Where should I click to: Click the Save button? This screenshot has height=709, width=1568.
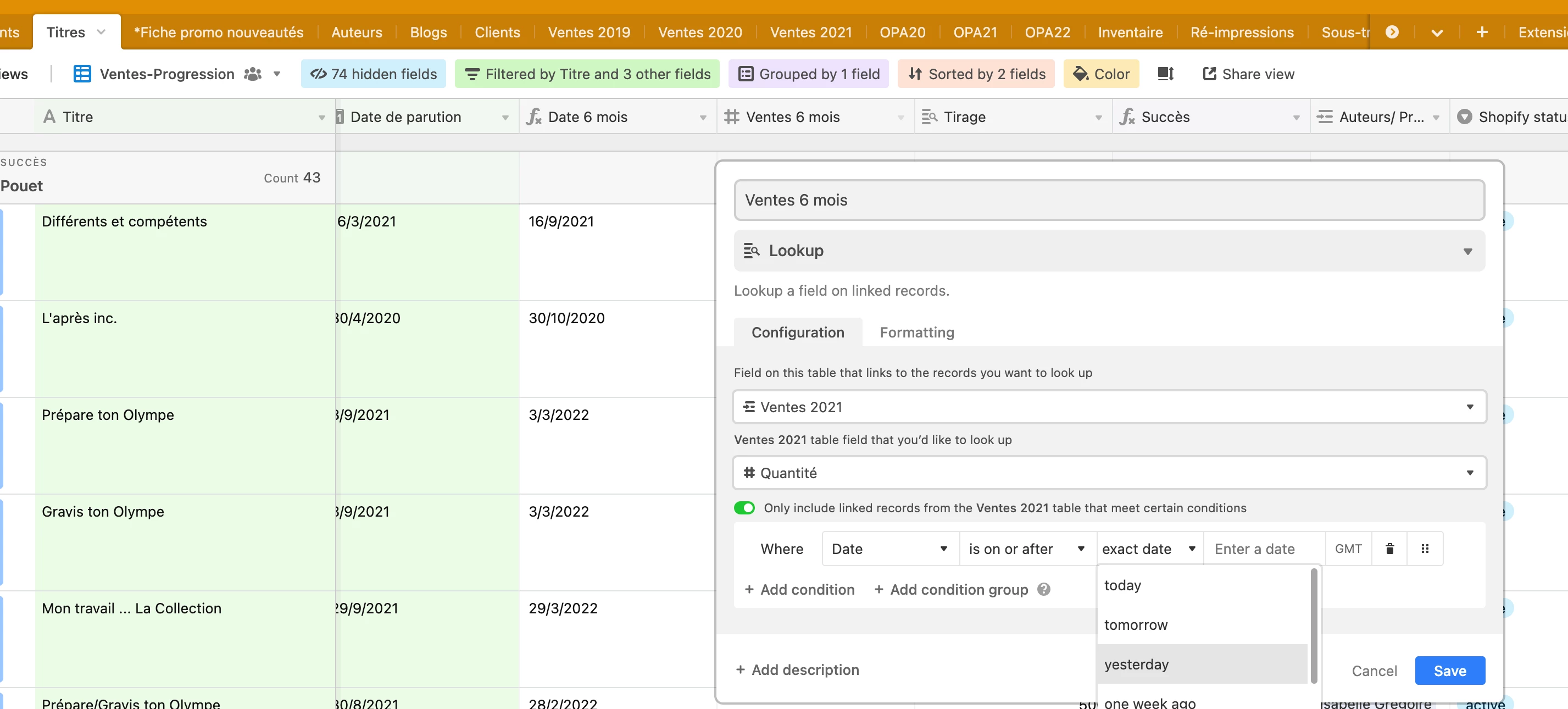(x=1450, y=671)
